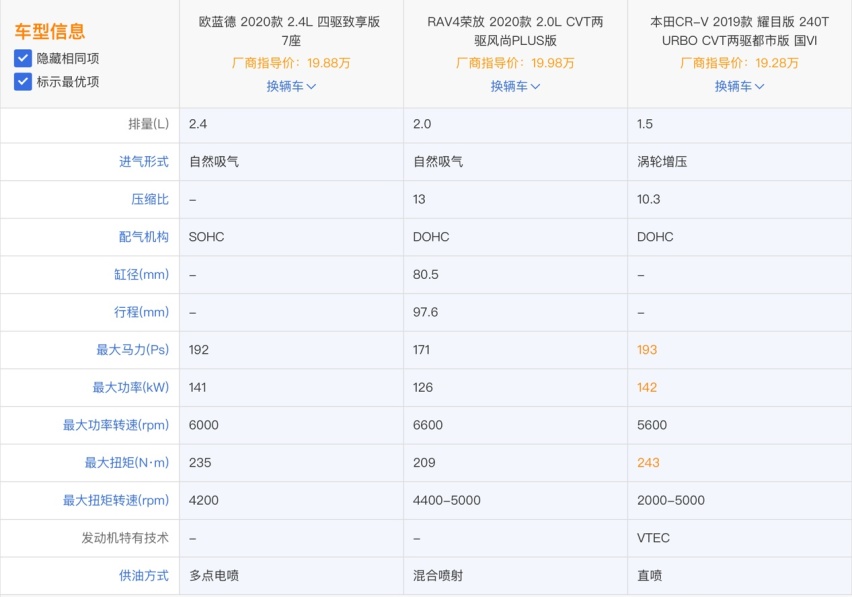The image size is (852, 597).
Task: Open 换辆车 dropdown under 本田CR-V 2019款
Action: tap(739, 86)
